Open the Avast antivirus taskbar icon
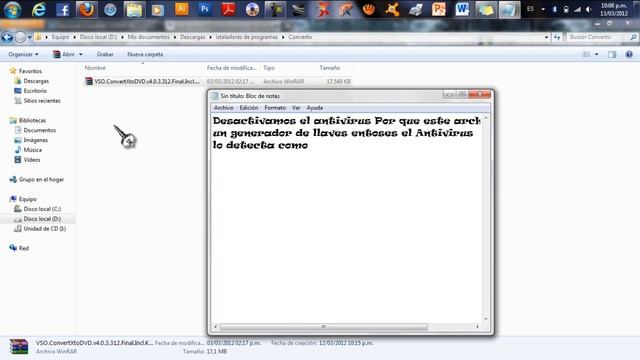 [x=392, y=9]
